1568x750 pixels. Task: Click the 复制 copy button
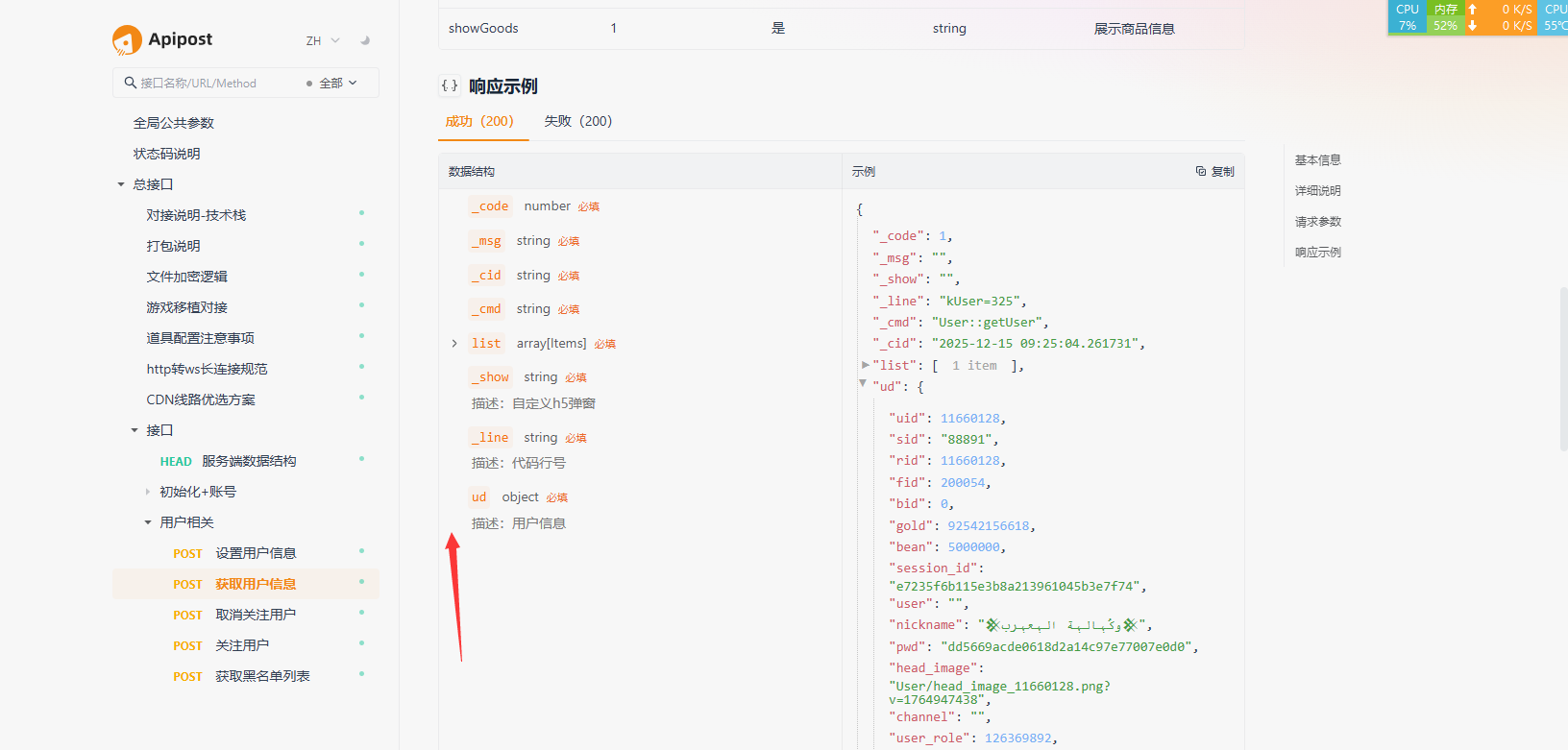[1214, 171]
